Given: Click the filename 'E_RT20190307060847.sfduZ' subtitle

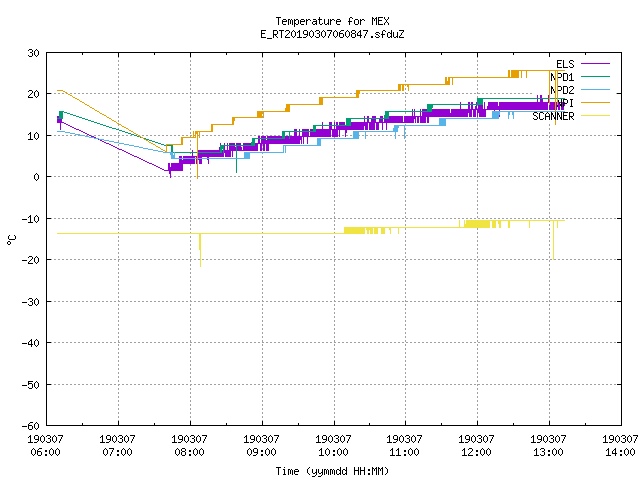Looking at the screenshot, I should pos(332,34).
